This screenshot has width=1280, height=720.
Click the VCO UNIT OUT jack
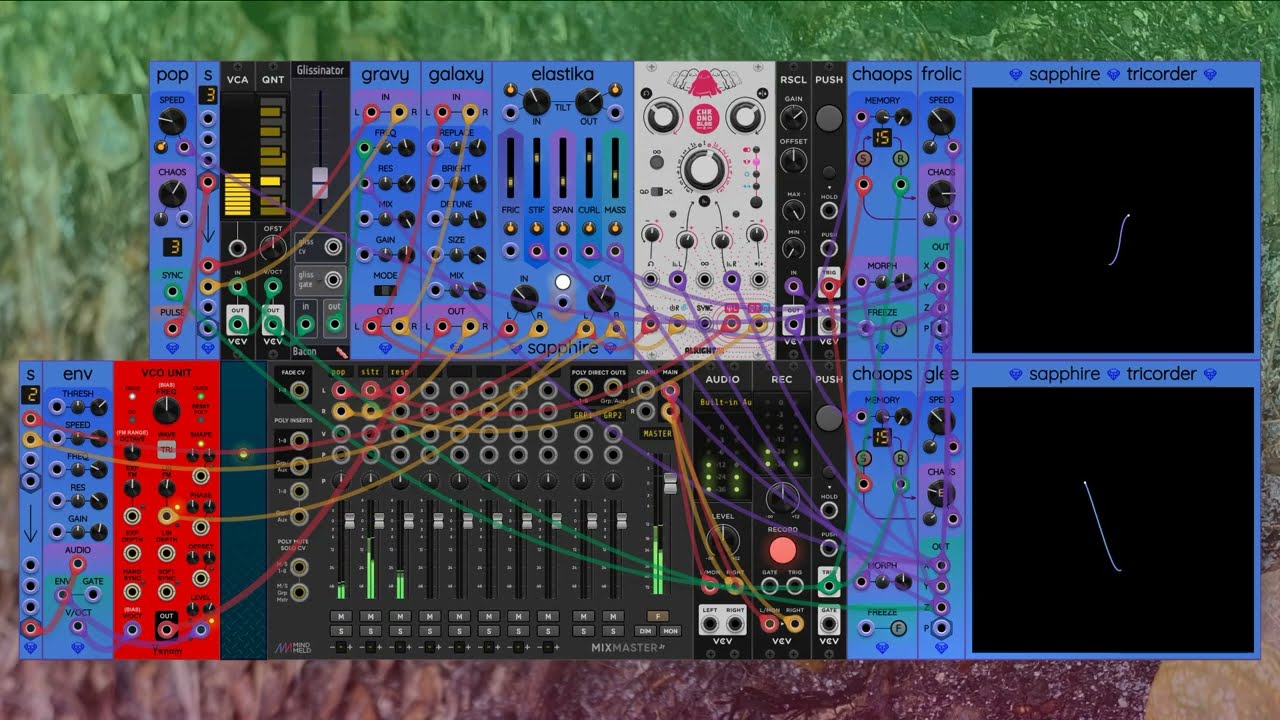pos(167,629)
